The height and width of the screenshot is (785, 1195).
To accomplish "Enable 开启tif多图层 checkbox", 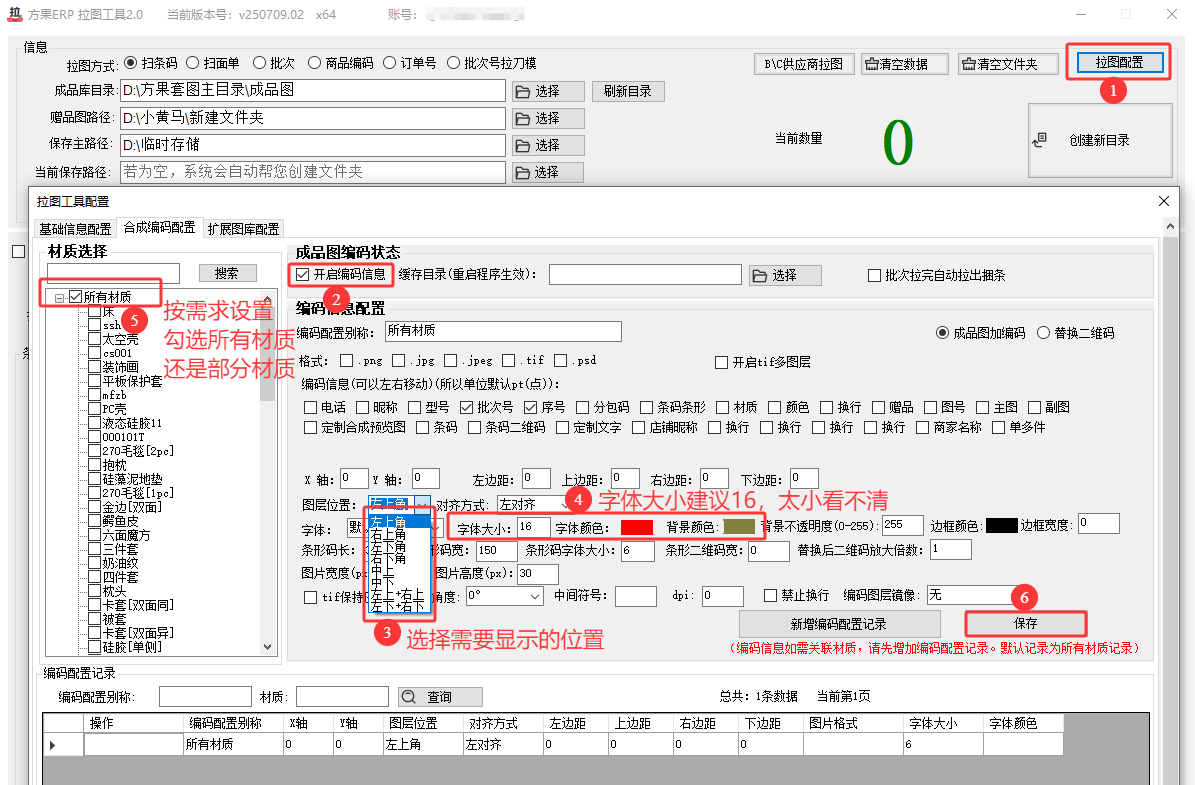I will point(721,363).
